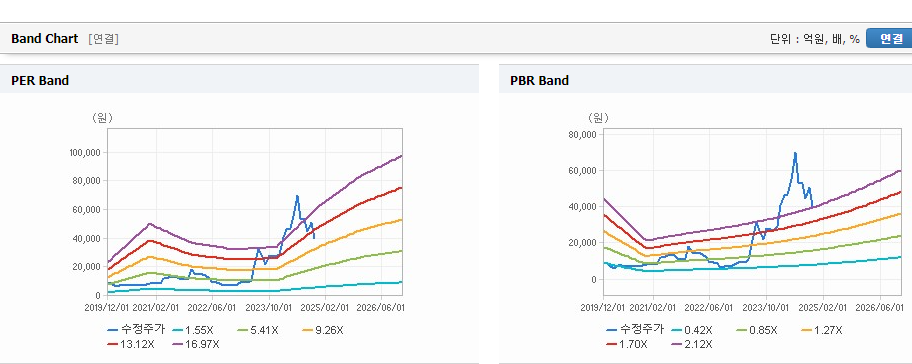Viewport: 912px width, 364px height.
Task: Toggle 13.12X series in PER legend
Action: pos(131,344)
